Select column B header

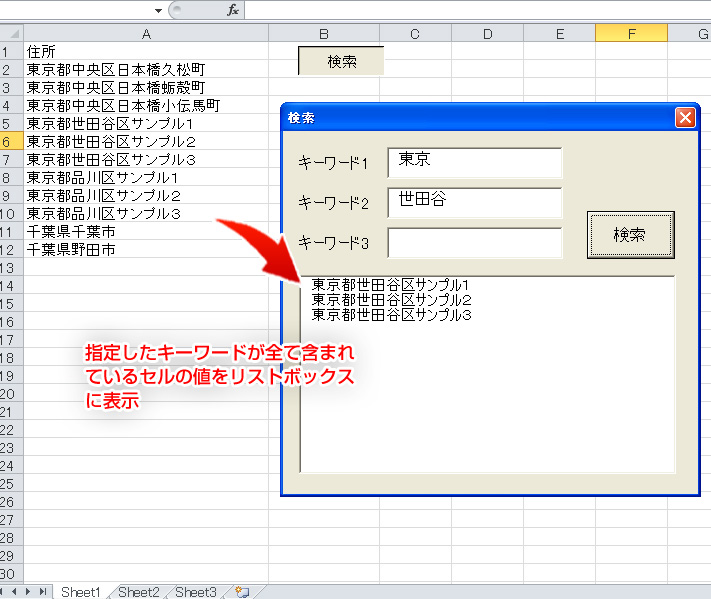point(324,34)
